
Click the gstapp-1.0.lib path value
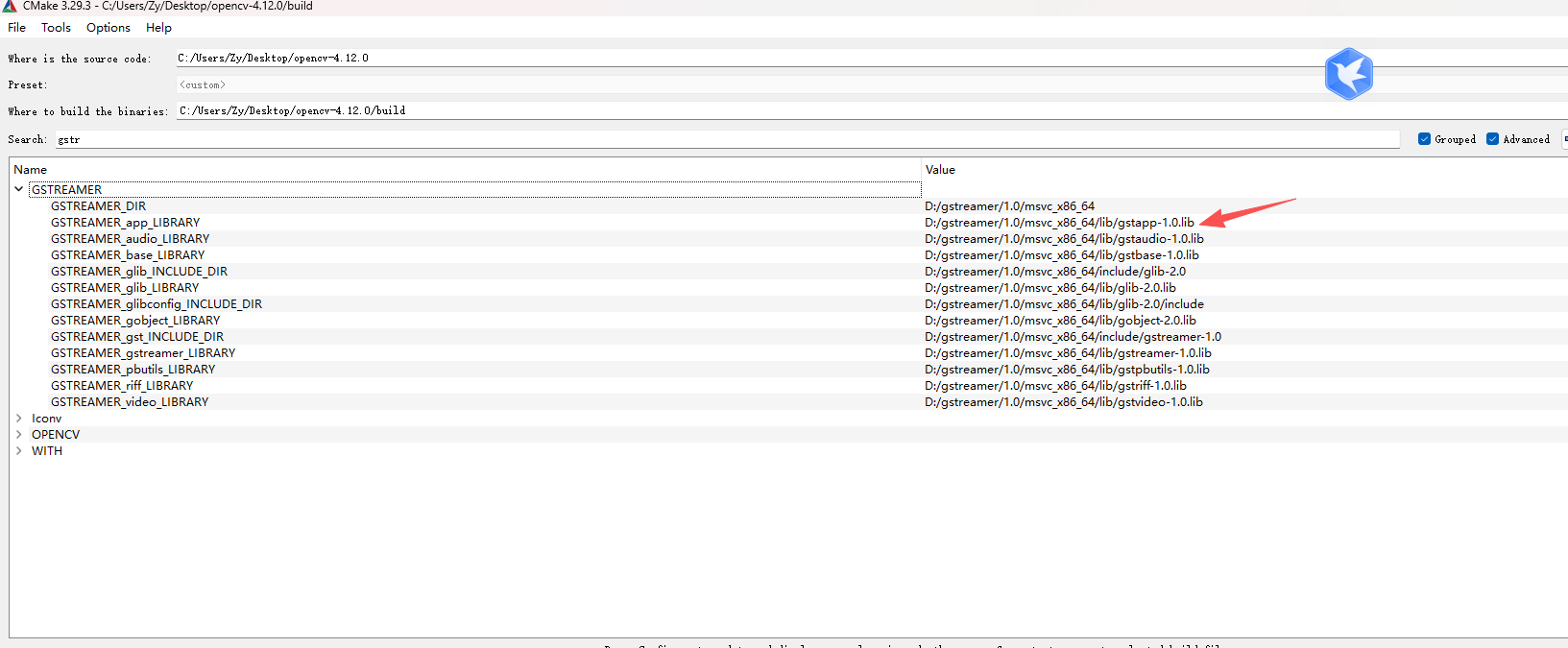click(1060, 222)
